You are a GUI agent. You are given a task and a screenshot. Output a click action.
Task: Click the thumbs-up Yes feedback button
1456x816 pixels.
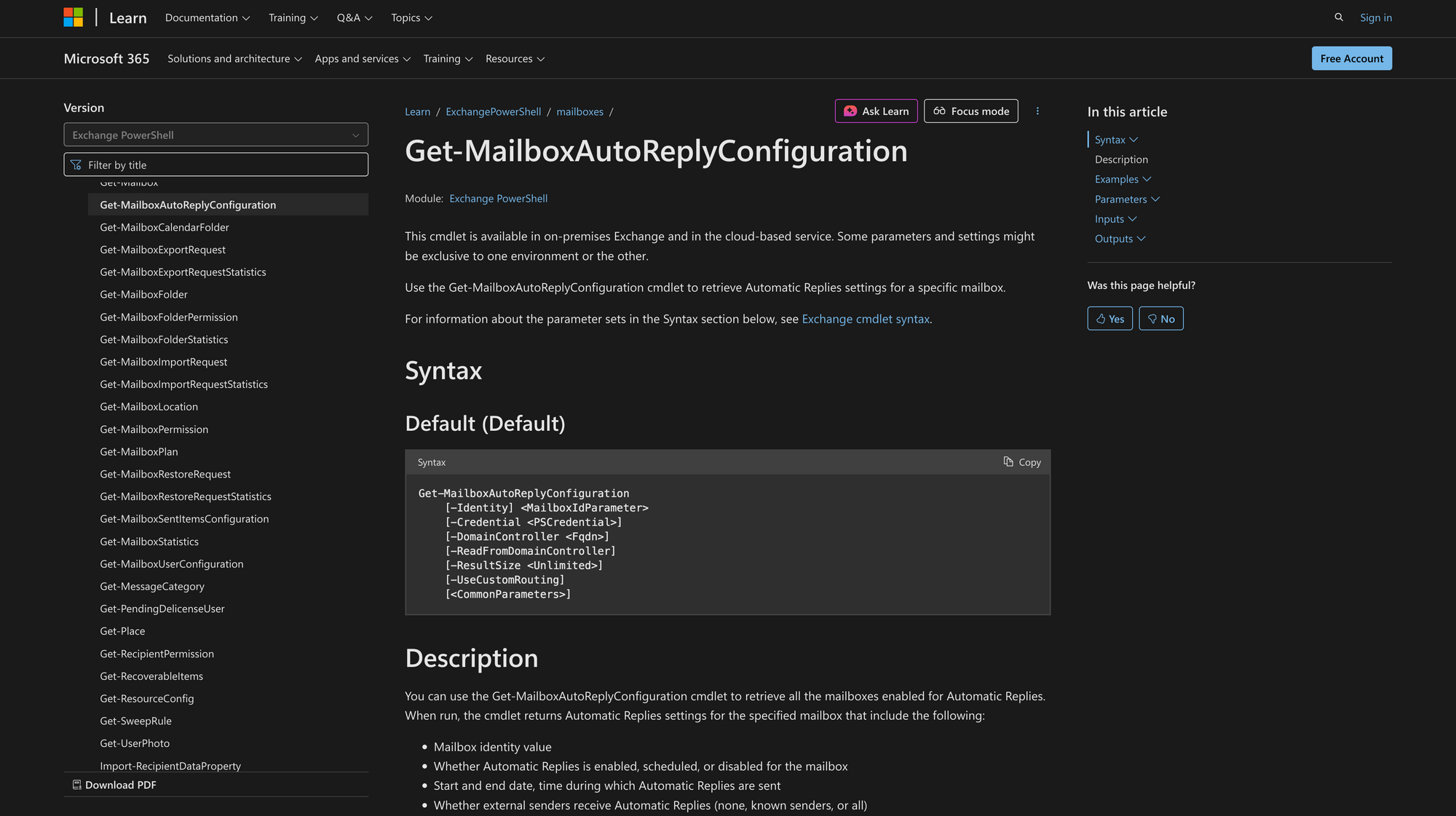point(1109,319)
